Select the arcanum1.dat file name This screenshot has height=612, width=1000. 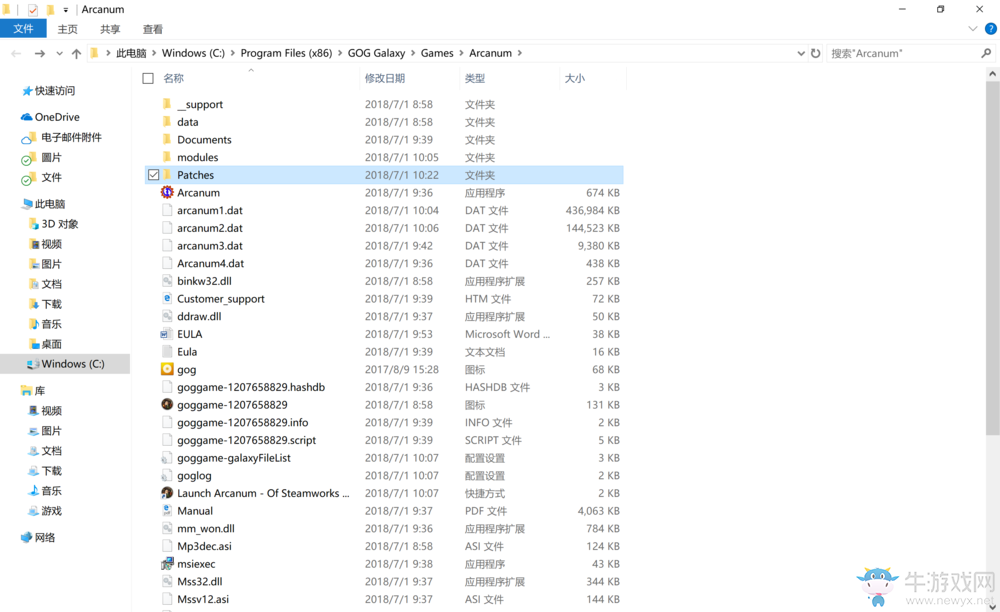[210, 210]
